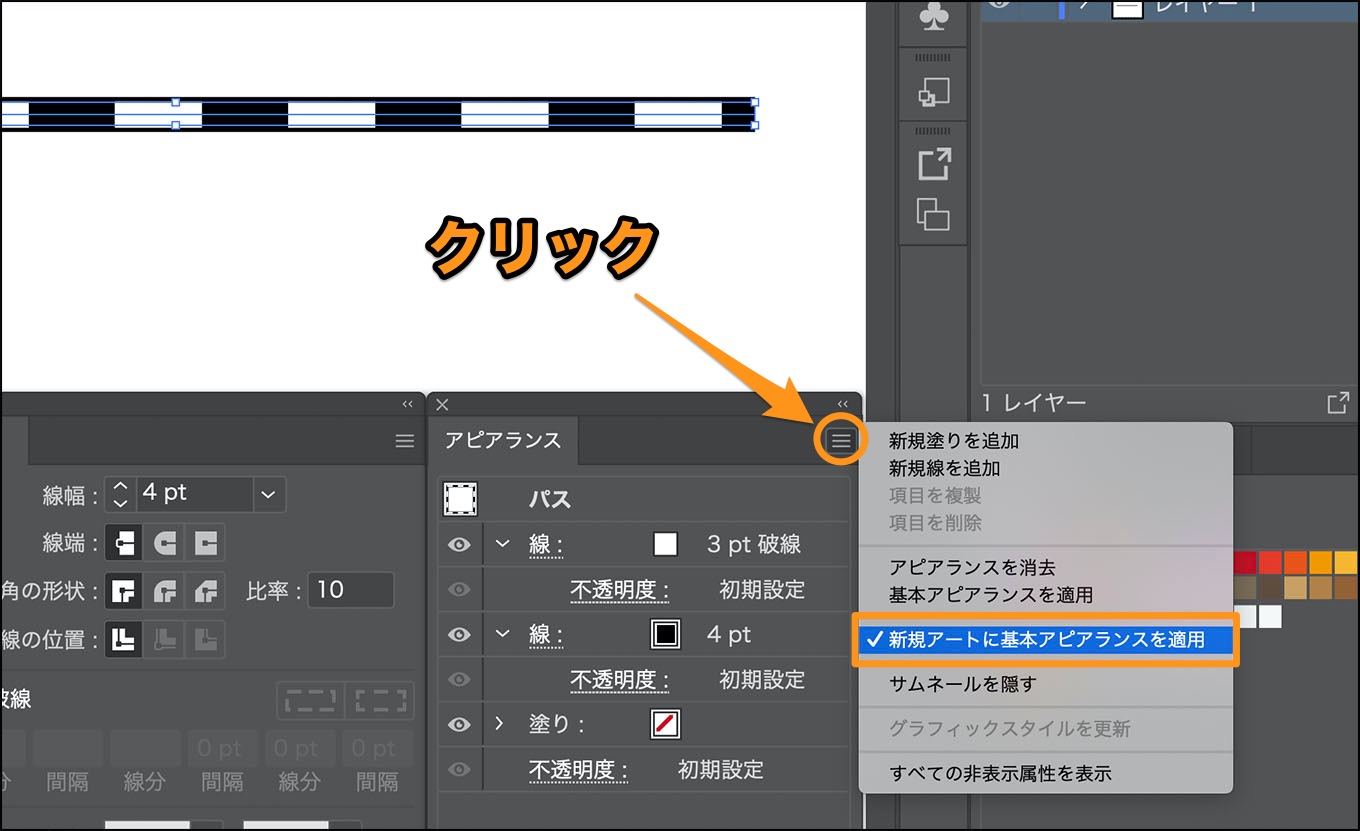
Task: Click the Symbols club panel icon
Action: click(933, 16)
